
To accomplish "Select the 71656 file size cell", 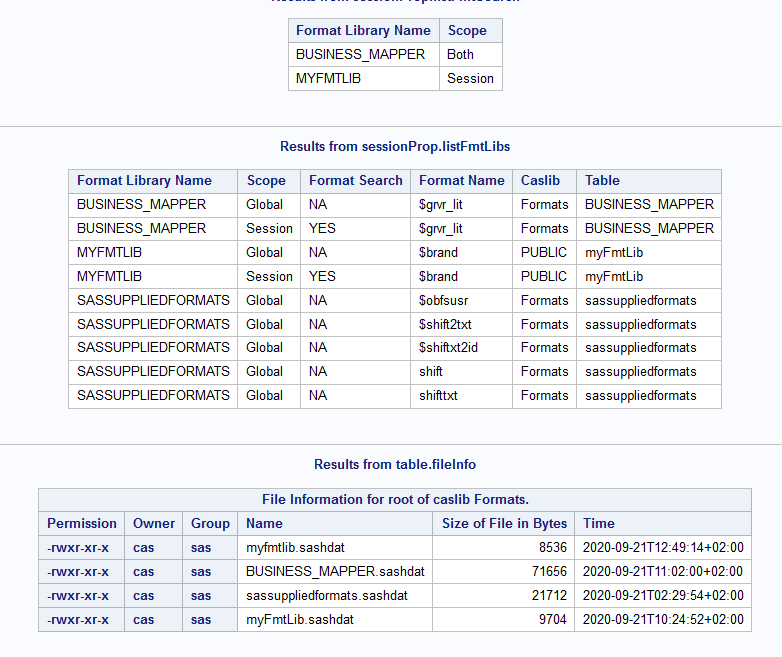I will (547, 572).
